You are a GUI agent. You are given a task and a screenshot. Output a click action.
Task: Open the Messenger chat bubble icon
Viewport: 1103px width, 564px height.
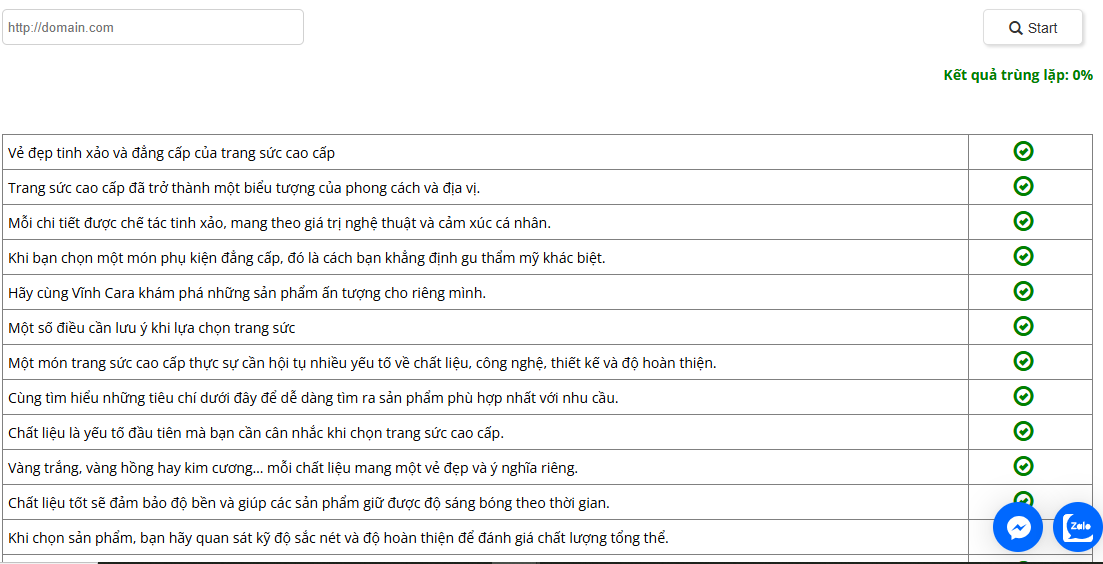coord(1019,527)
